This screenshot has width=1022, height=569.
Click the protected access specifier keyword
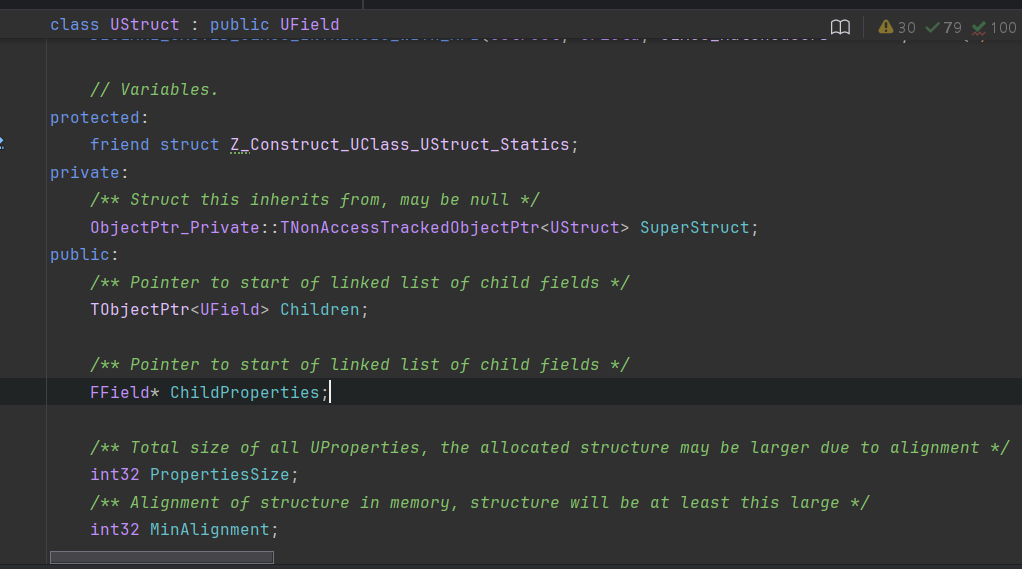point(95,117)
